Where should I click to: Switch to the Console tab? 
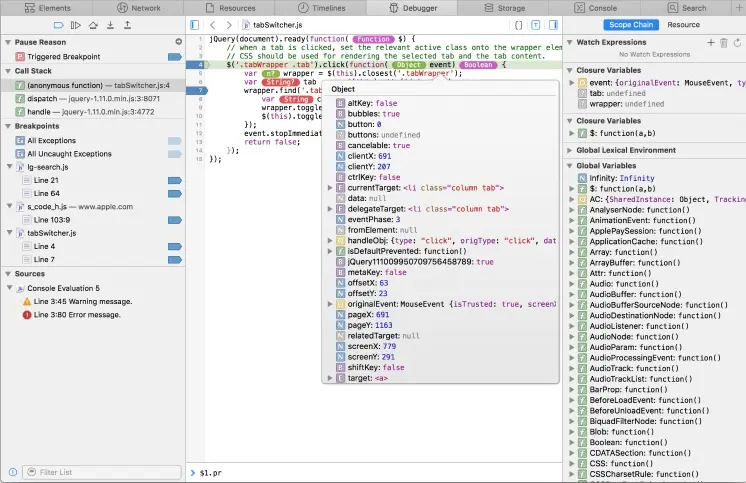pyautogui.click(x=595, y=8)
